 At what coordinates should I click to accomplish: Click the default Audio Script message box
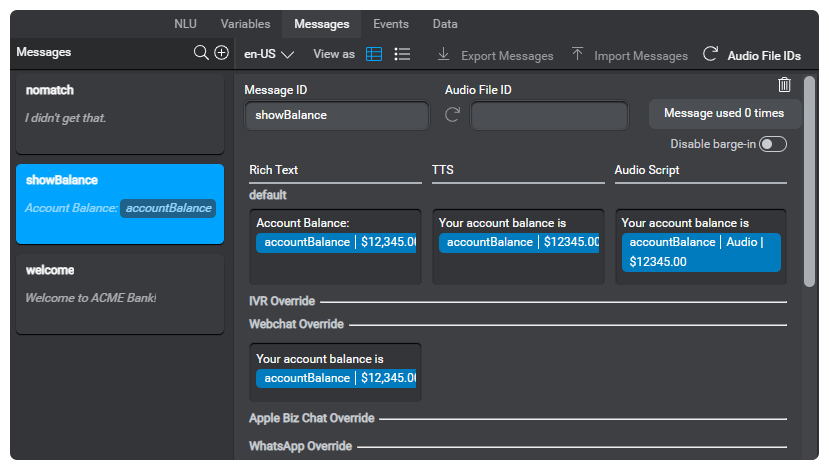click(701, 246)
